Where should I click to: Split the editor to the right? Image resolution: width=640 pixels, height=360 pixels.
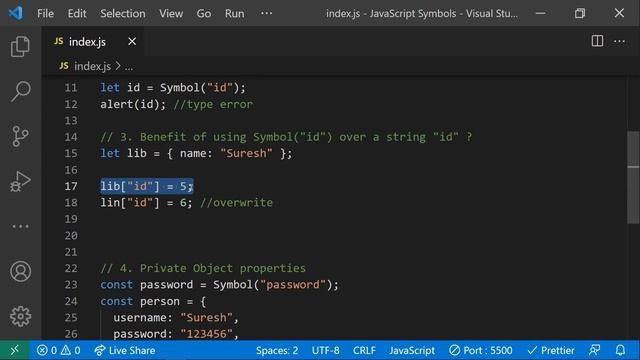[x=597, y=41]
